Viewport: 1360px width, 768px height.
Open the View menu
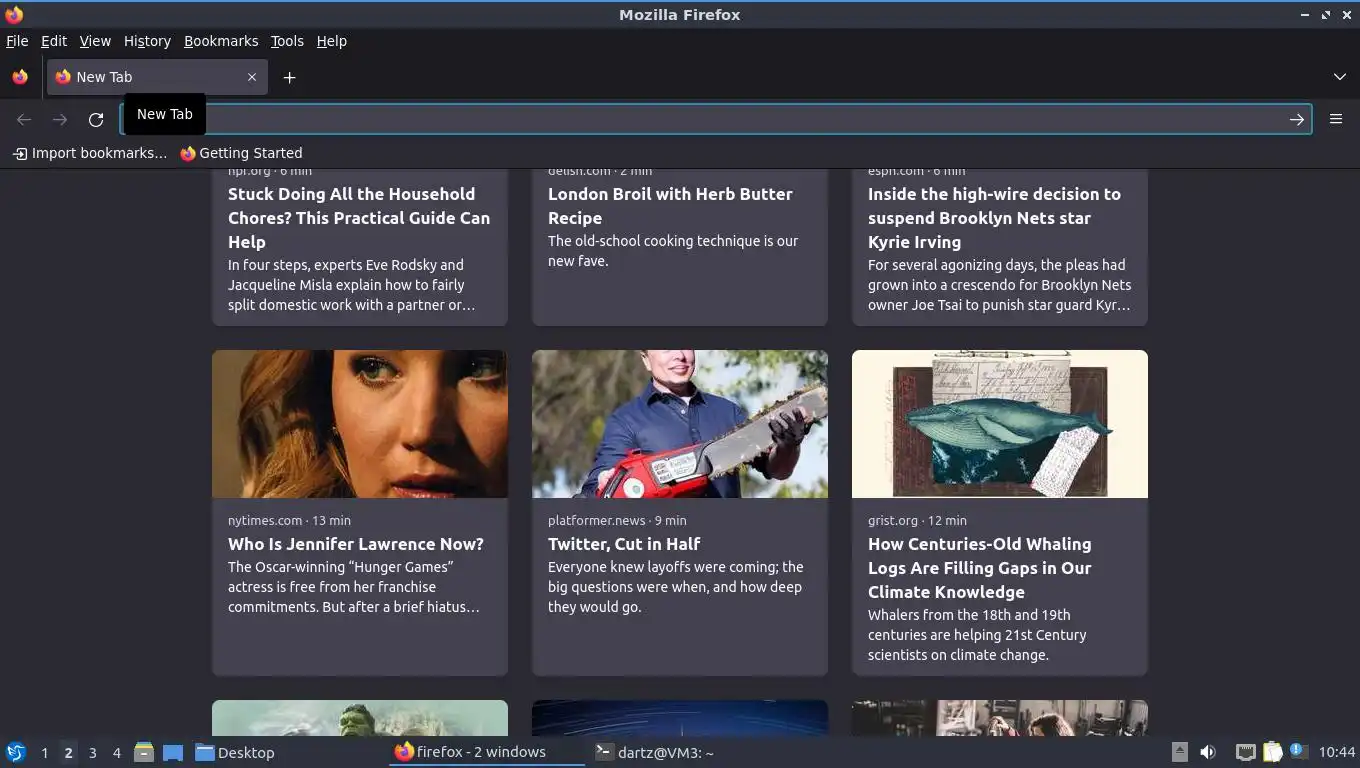pyautogui.click(x=95, y=41)
